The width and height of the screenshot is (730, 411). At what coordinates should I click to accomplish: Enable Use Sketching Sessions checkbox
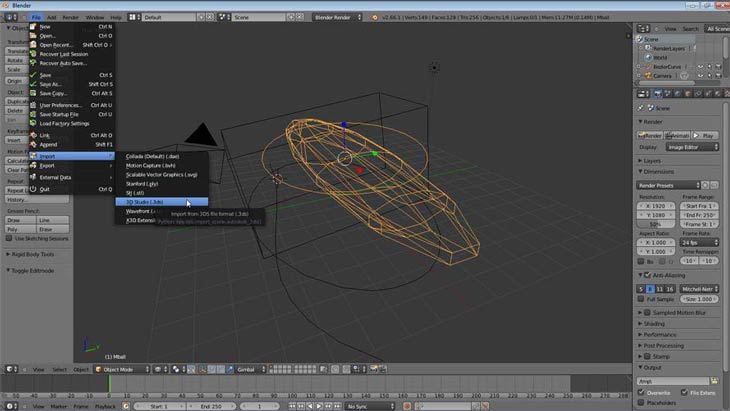[10, 239]
